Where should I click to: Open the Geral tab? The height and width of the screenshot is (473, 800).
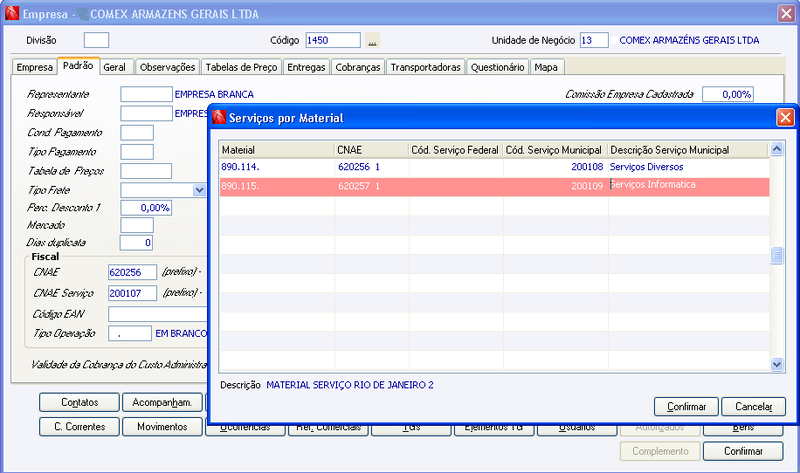[x=114, y=67]
